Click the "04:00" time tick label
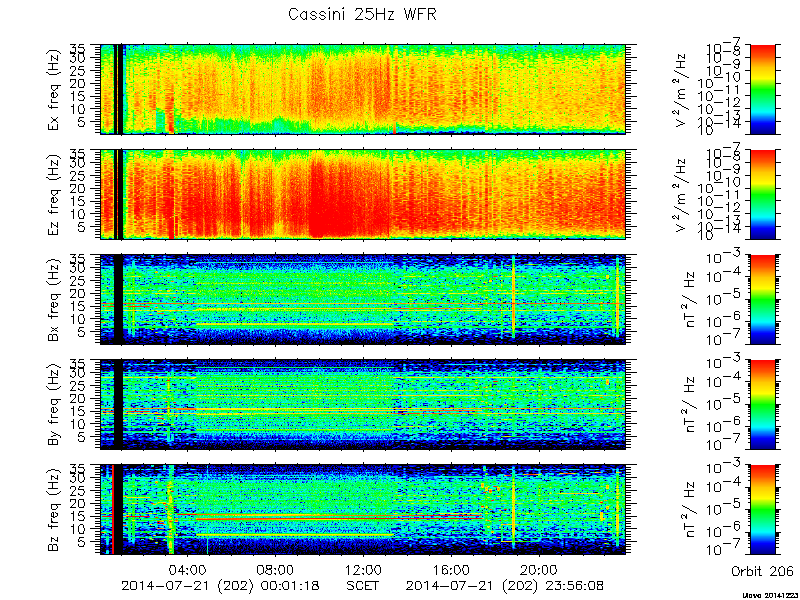 click(188, 569)
